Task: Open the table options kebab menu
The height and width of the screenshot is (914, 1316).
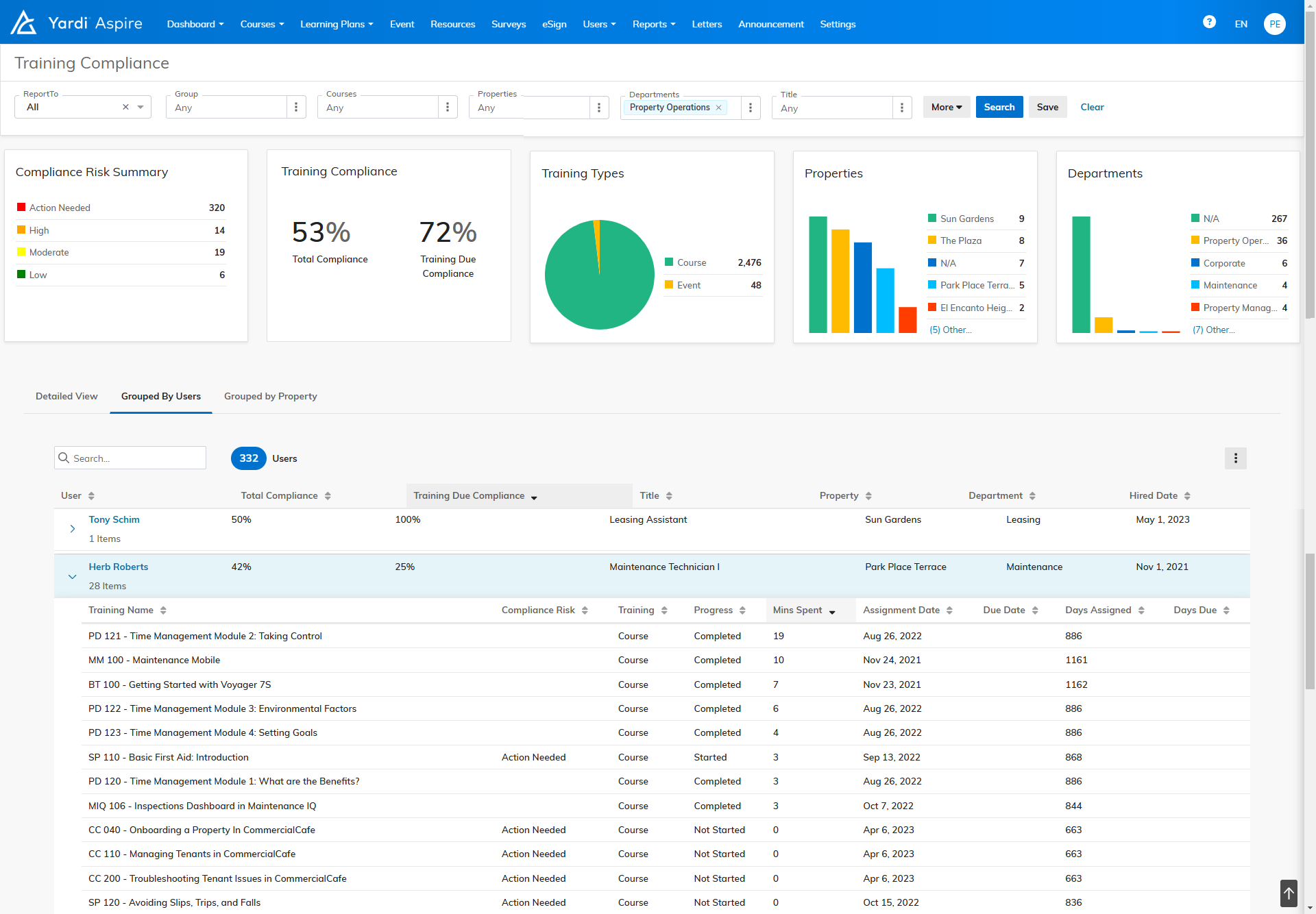Action: (1235, 458)
